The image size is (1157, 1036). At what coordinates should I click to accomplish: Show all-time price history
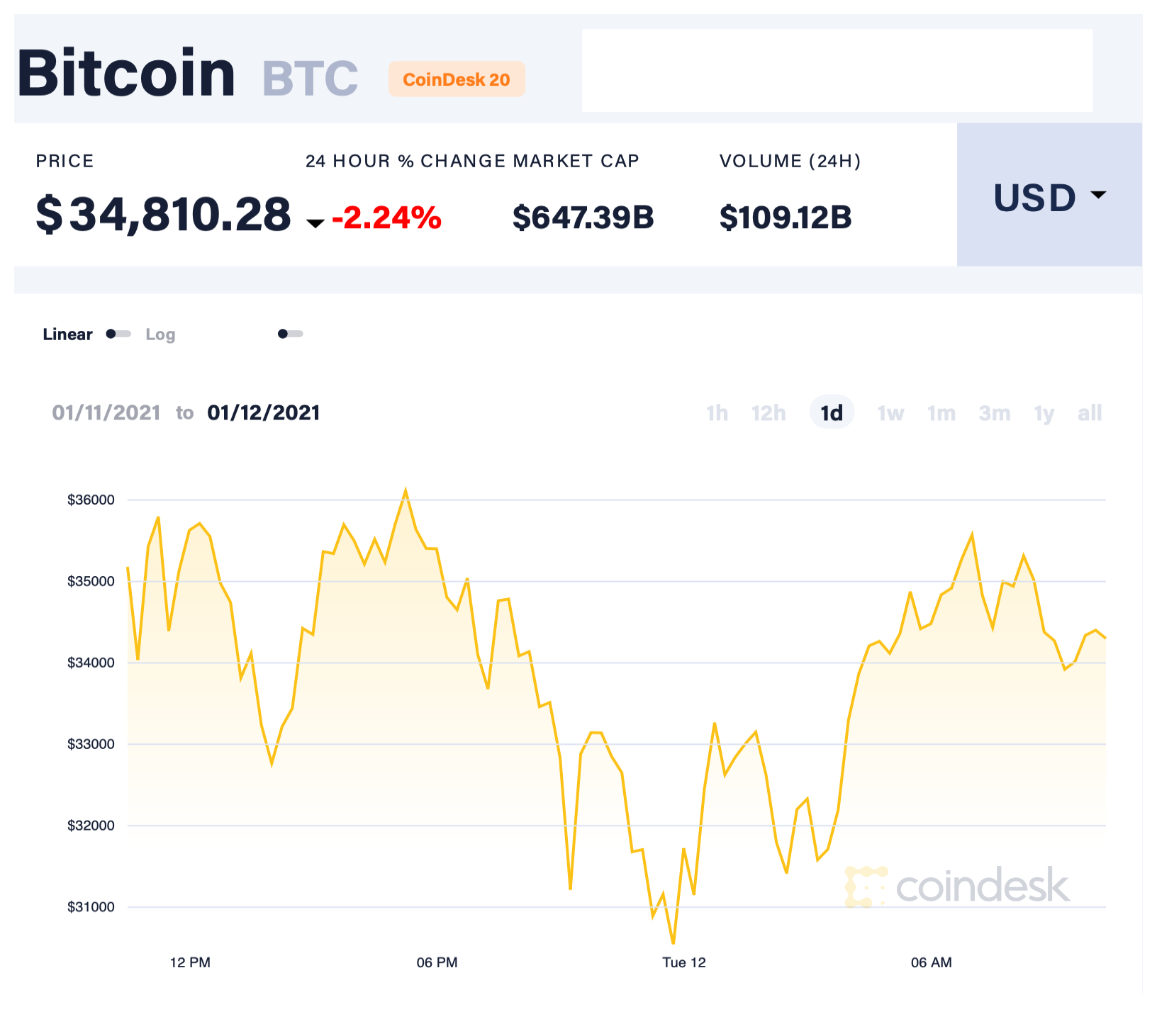(x=1090, y=413)
